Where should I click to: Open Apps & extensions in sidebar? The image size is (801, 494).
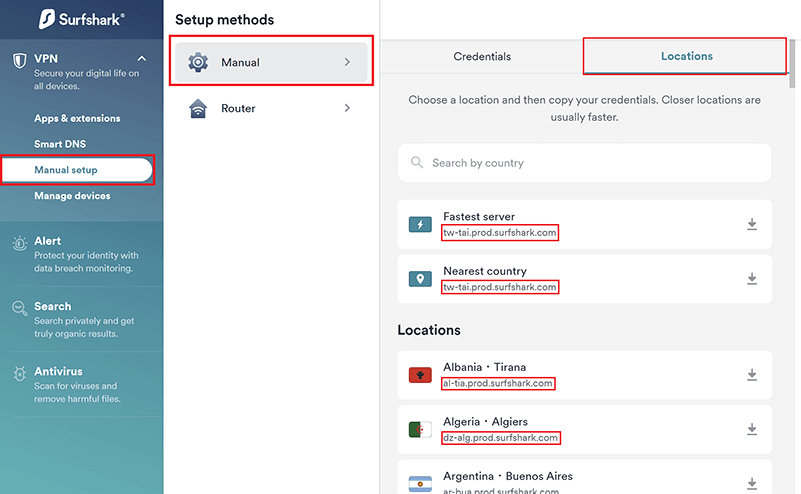coord(77,118)
